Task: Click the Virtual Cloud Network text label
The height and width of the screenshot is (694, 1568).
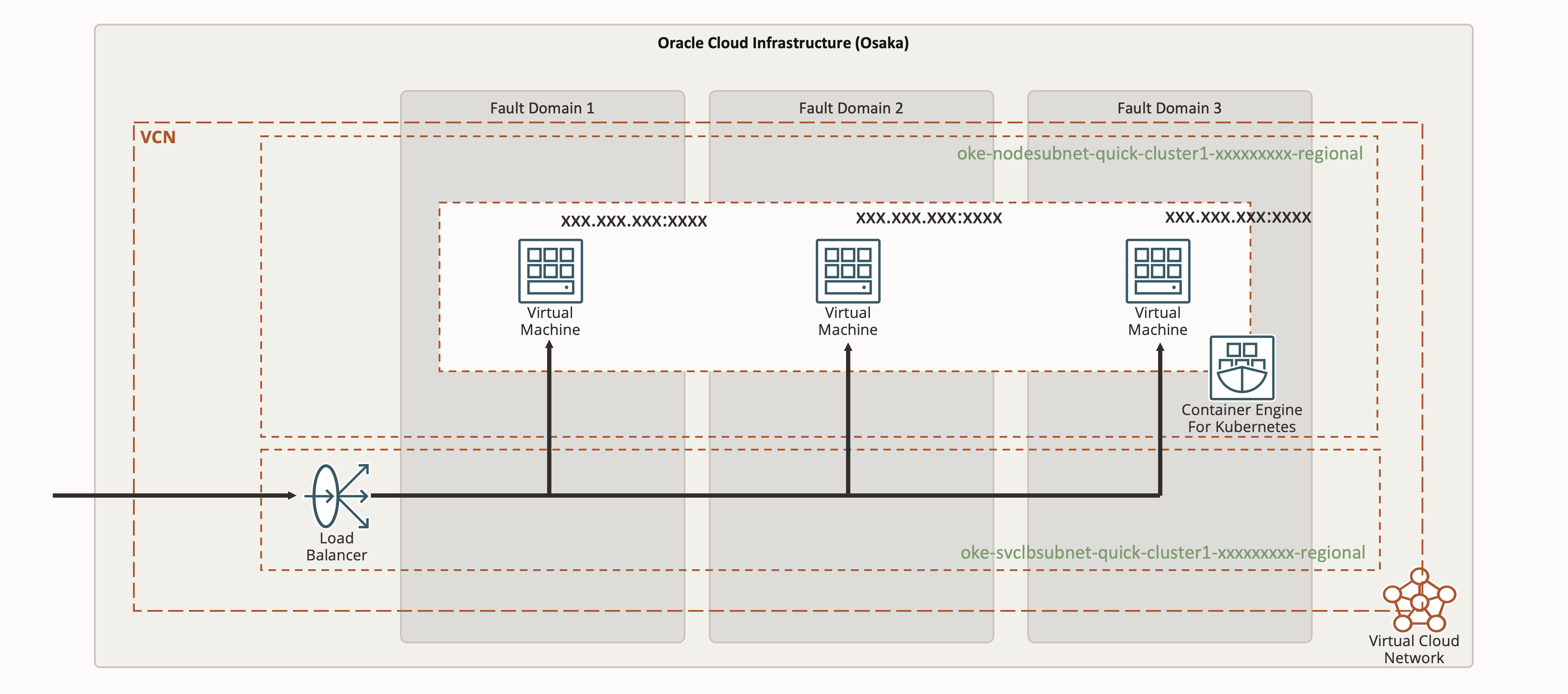Action: 1413,649
